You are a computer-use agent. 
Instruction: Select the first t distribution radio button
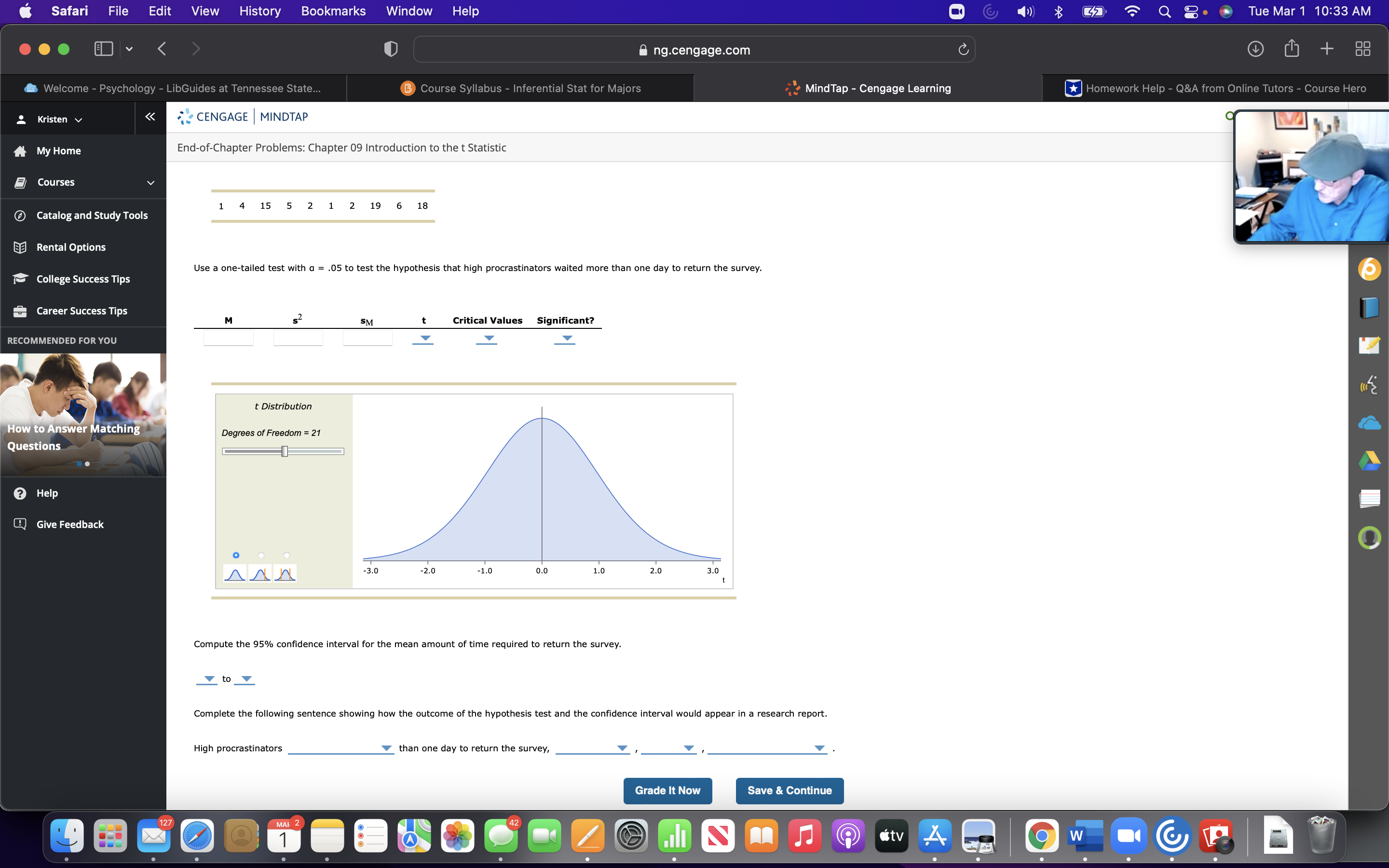click(x=236, y=555)
